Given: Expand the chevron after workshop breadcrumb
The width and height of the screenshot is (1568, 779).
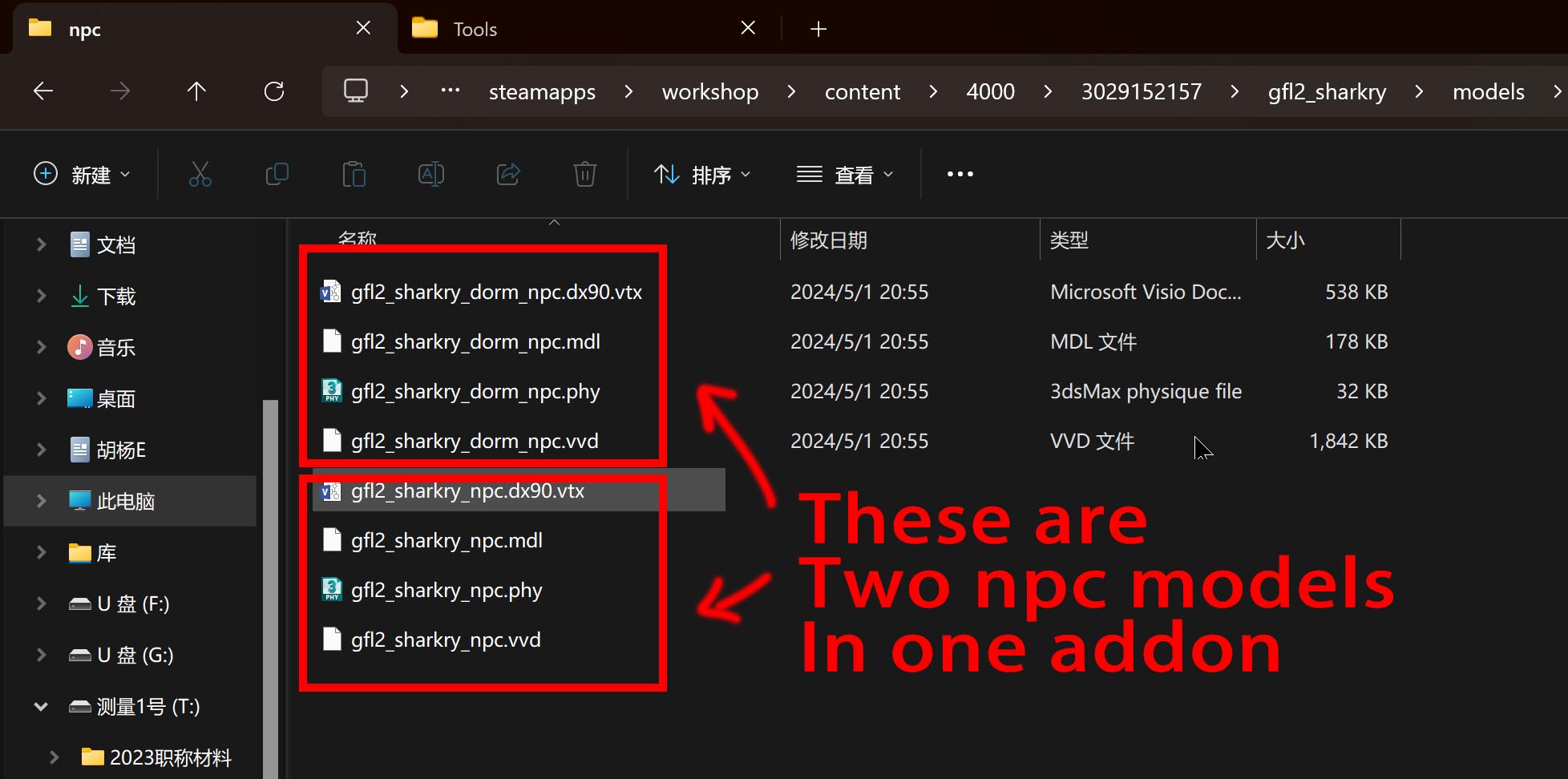Looking at the screenshot, I should click(791, 91).
